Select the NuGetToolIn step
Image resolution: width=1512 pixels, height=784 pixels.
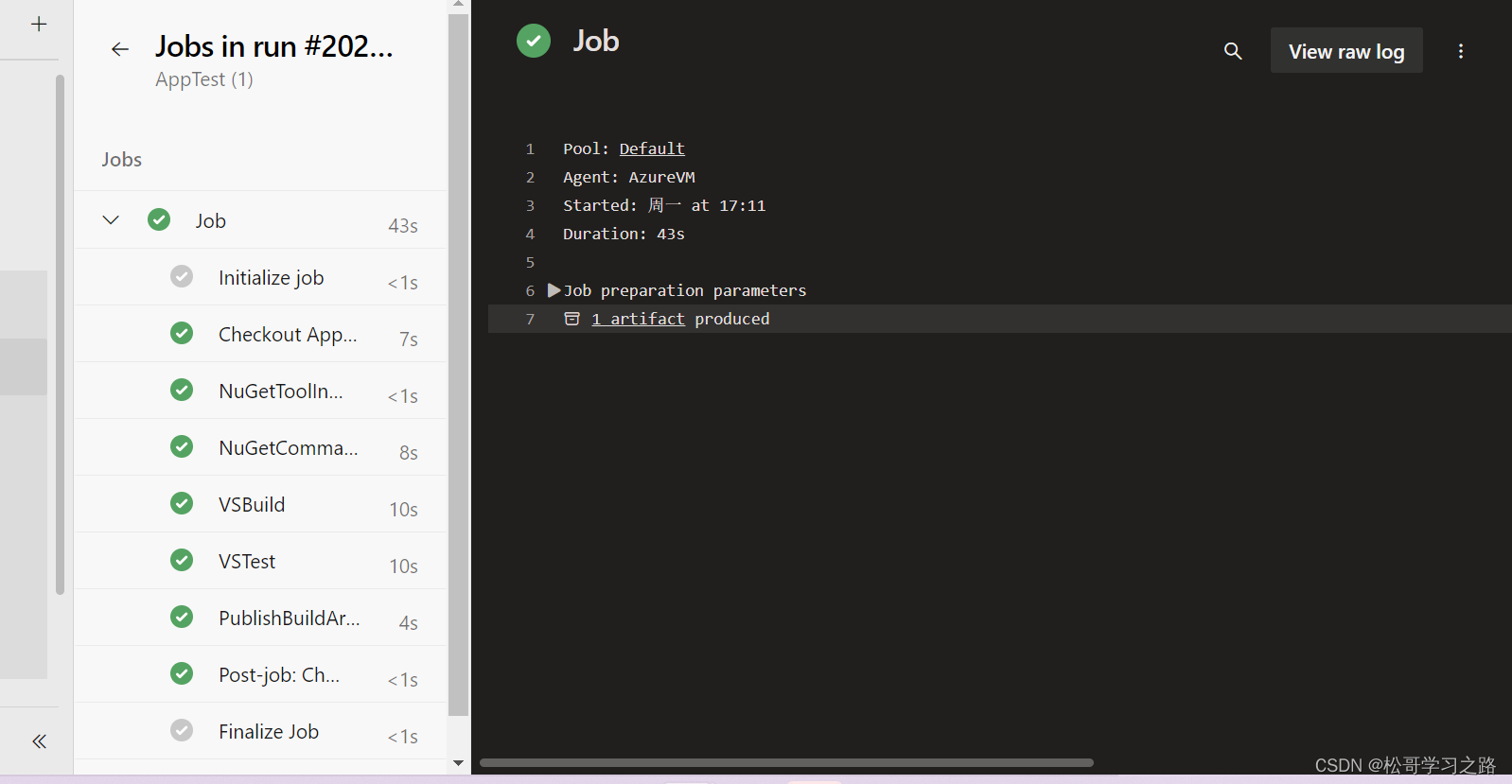tap(260, 391)
